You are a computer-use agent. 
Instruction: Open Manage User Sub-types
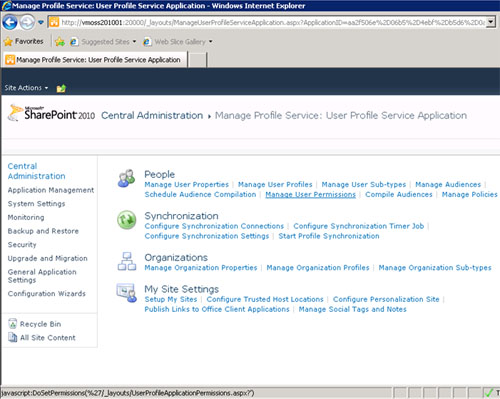click(364, 184)
